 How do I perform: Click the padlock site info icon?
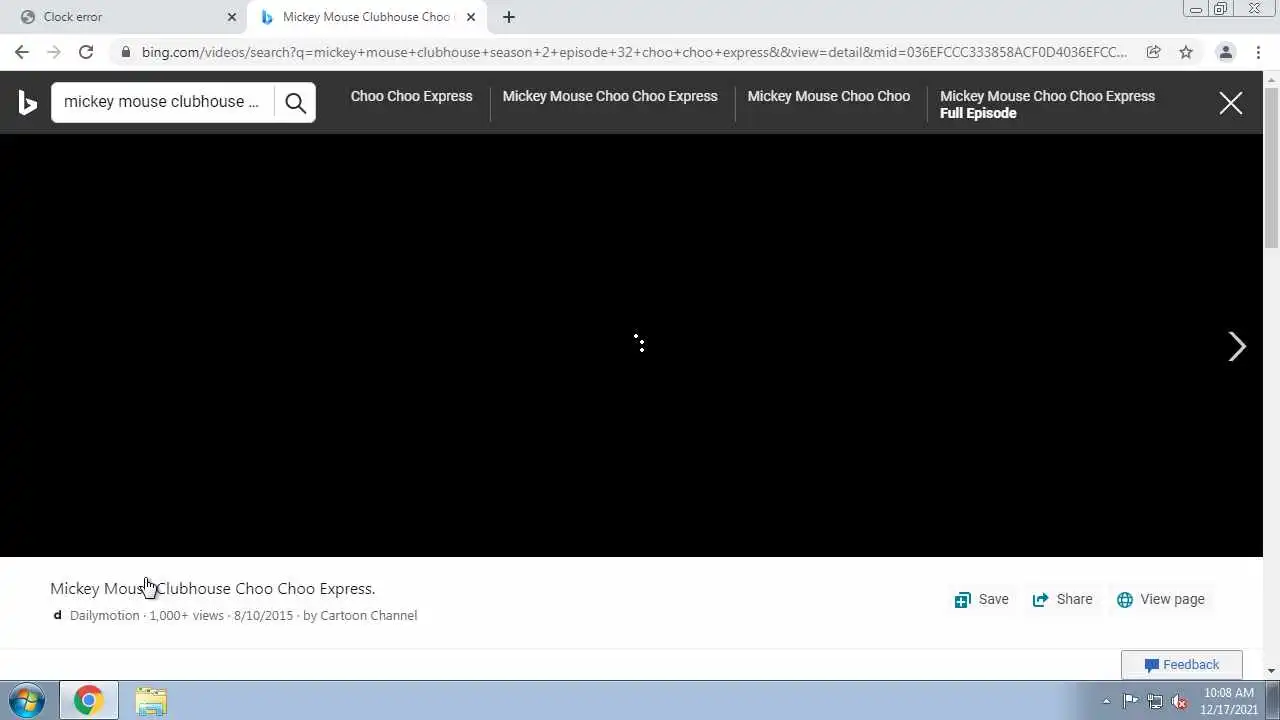[x=125, y=52]
